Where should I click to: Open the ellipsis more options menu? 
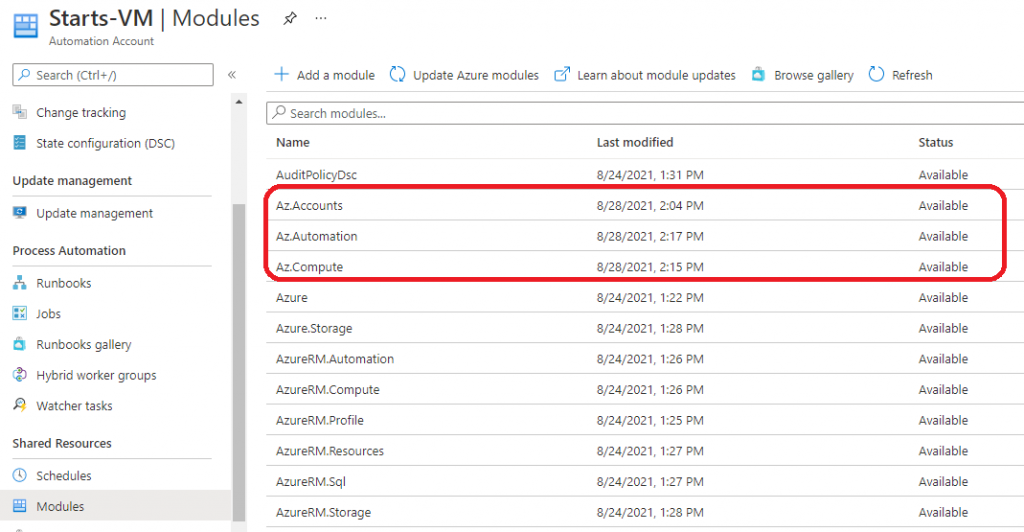320,18
